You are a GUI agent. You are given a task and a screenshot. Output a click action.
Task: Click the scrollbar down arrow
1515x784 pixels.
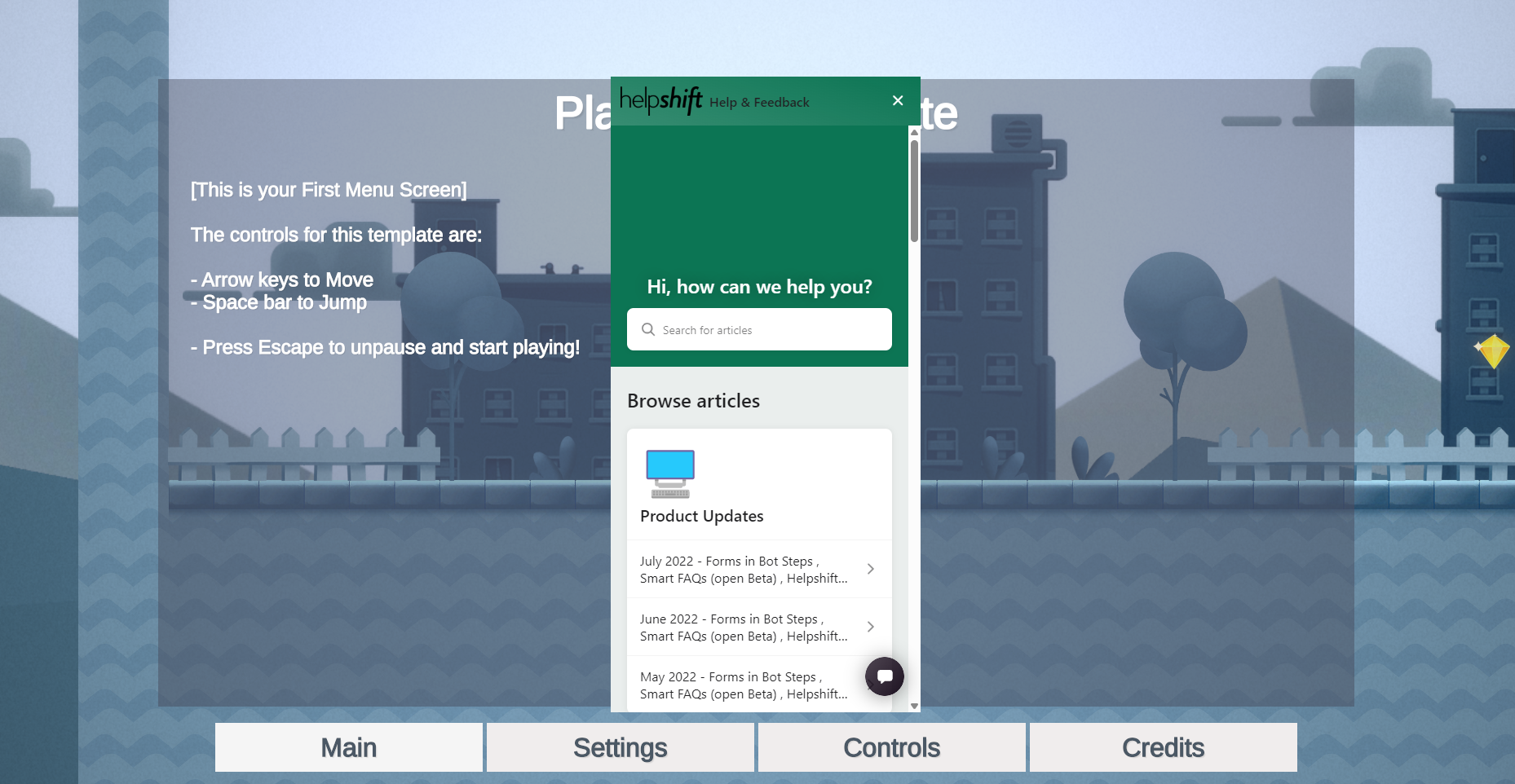pos(914,706)
